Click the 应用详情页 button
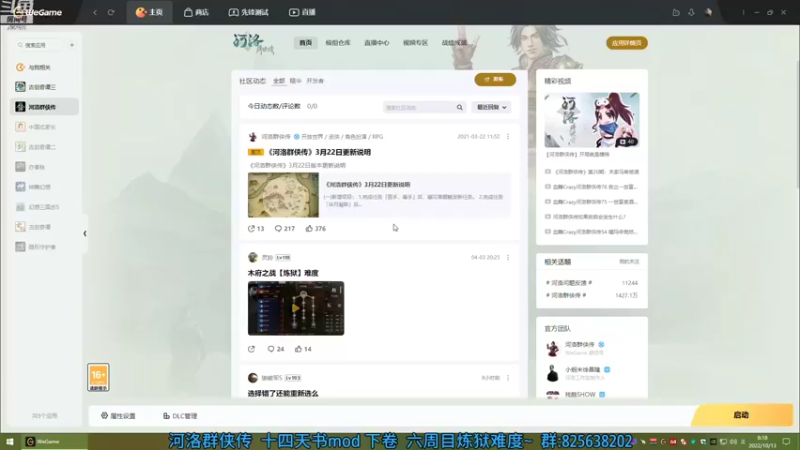 point(627,43)
